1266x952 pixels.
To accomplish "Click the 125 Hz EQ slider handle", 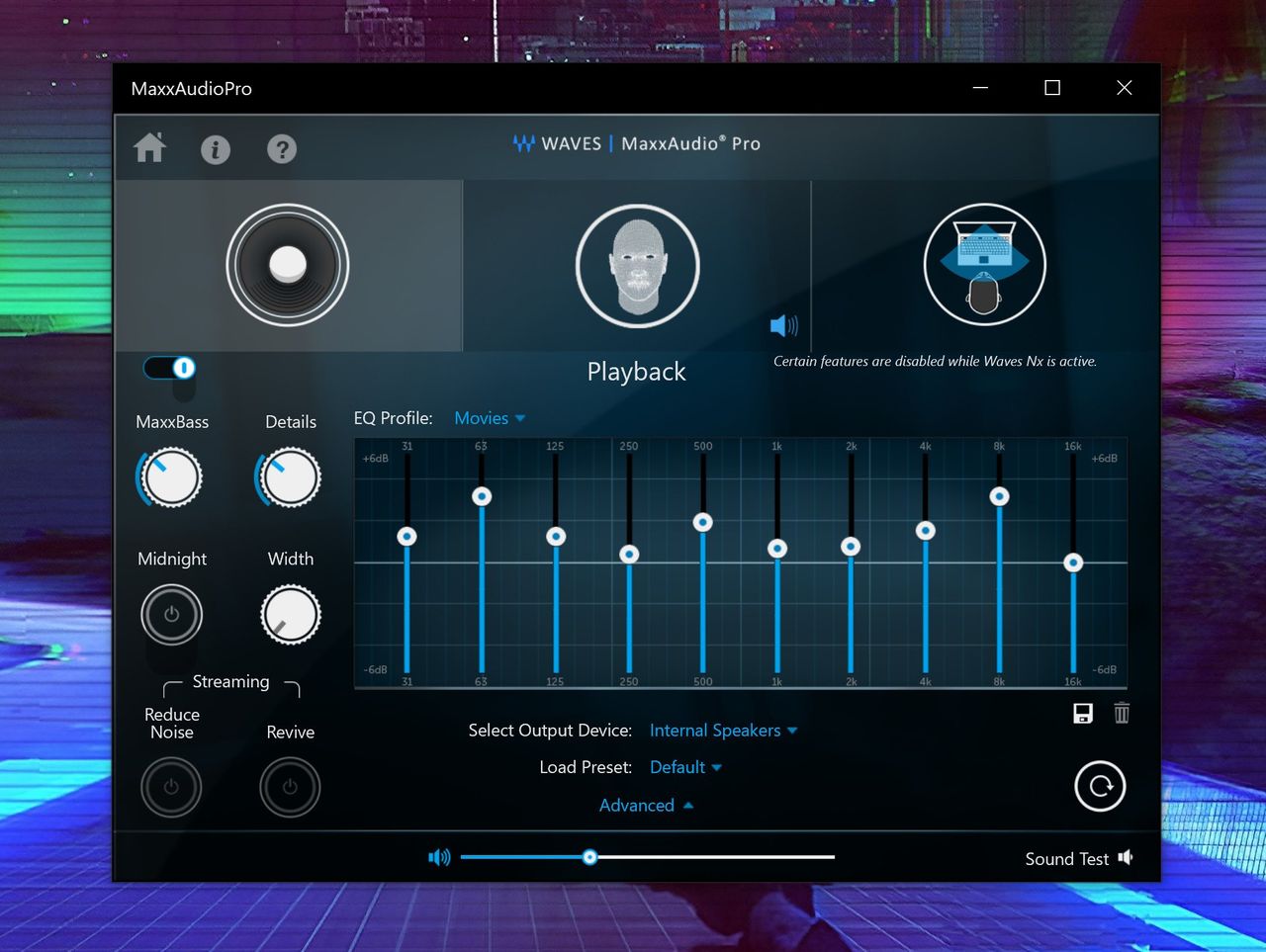I will [x=556, y=537].
